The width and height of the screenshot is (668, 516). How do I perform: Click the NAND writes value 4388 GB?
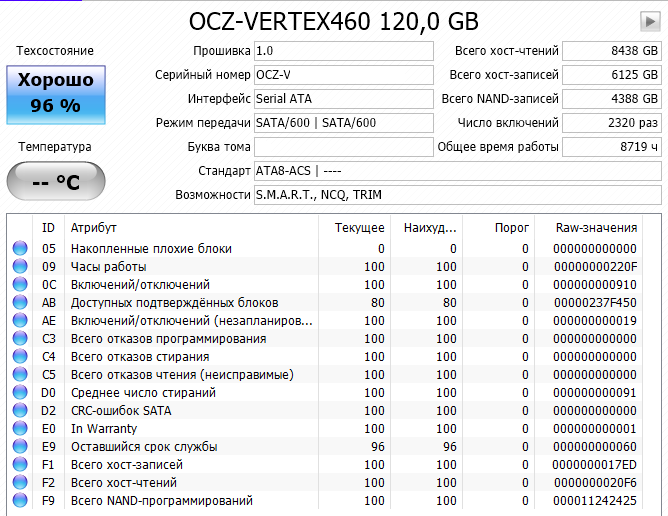[612, 98]
